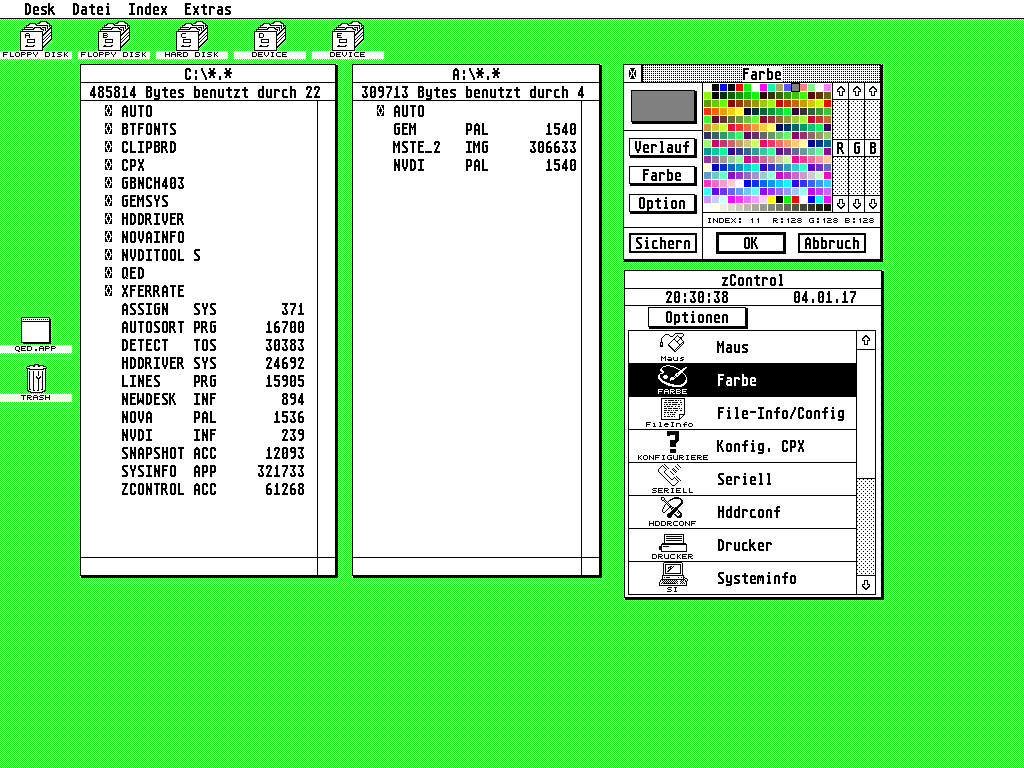This screenshot has height=768, width=1024.
Task: Open the Desk menu
Action: (39, 10)
